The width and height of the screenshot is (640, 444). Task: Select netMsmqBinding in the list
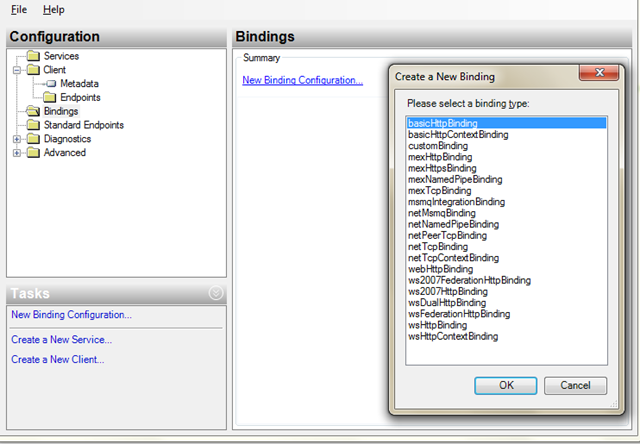[x=506, y=213]
